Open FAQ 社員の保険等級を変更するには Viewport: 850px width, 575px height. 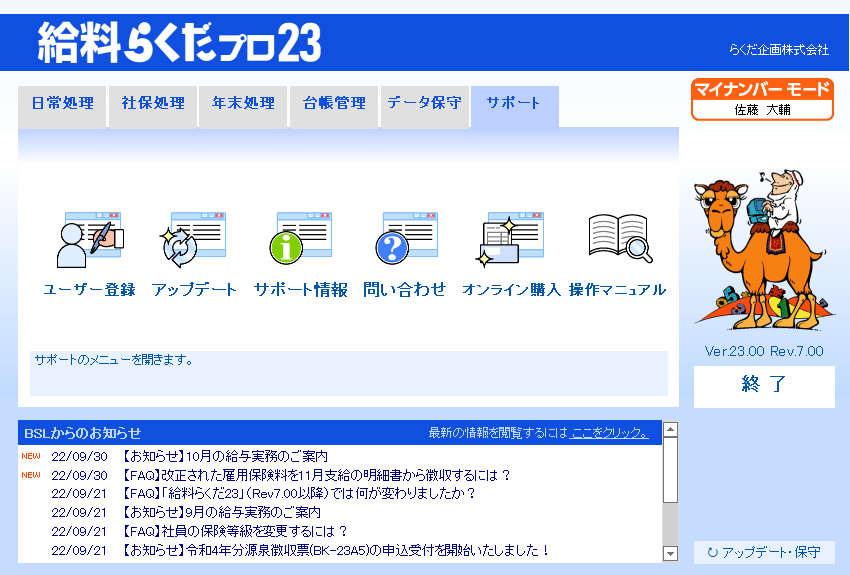pos(234,531)
